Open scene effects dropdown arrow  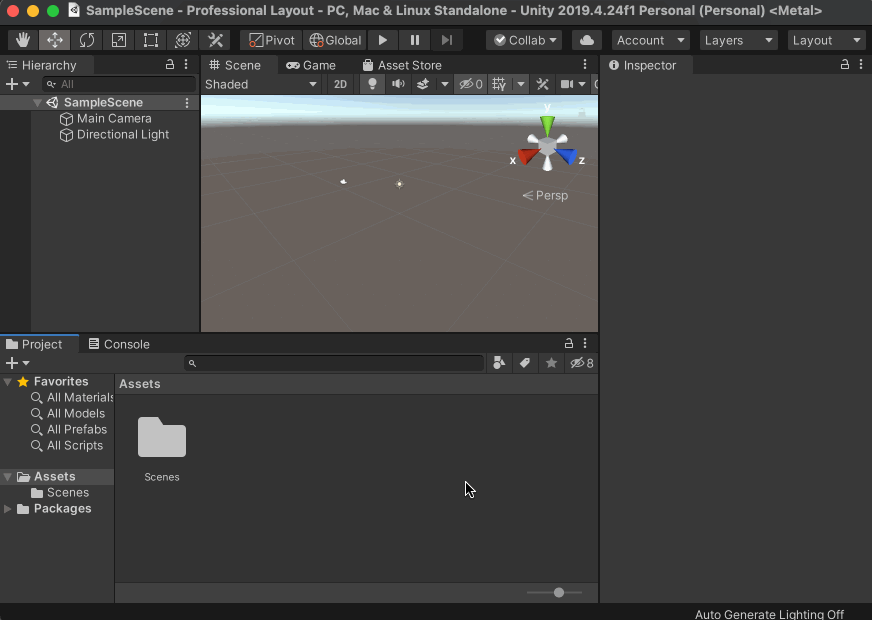point(444,84)
